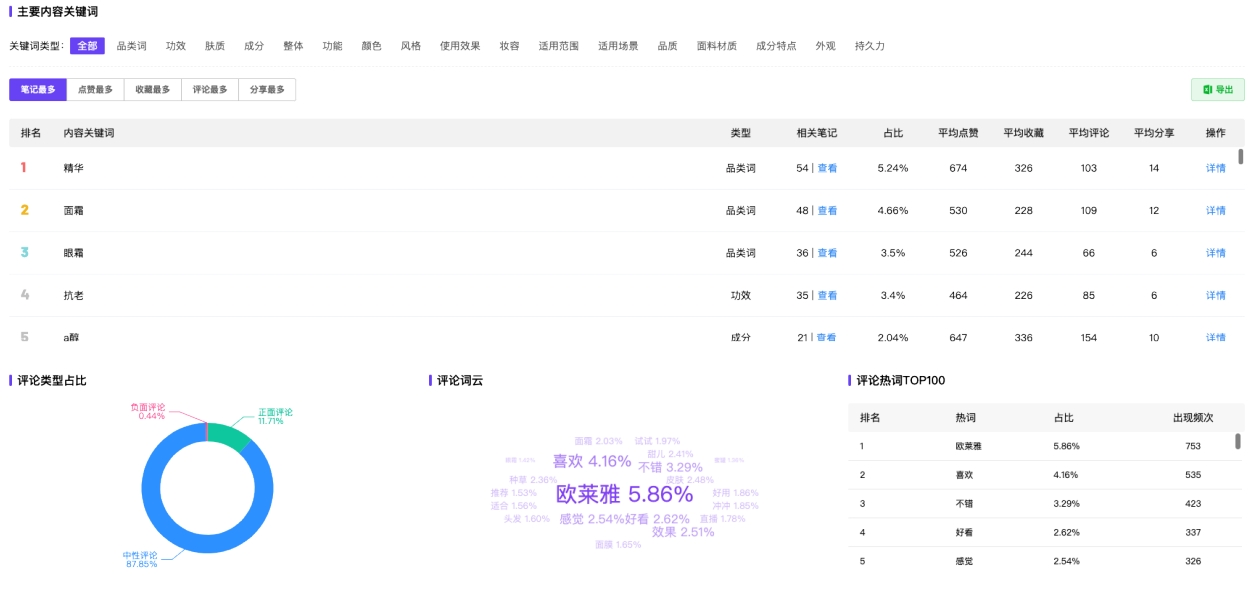The height and width of the screenshot is (596, 1256).
Task: Open 详情 for the 面霜 row
Action: pyautogui.click(x=1215, y=211)
